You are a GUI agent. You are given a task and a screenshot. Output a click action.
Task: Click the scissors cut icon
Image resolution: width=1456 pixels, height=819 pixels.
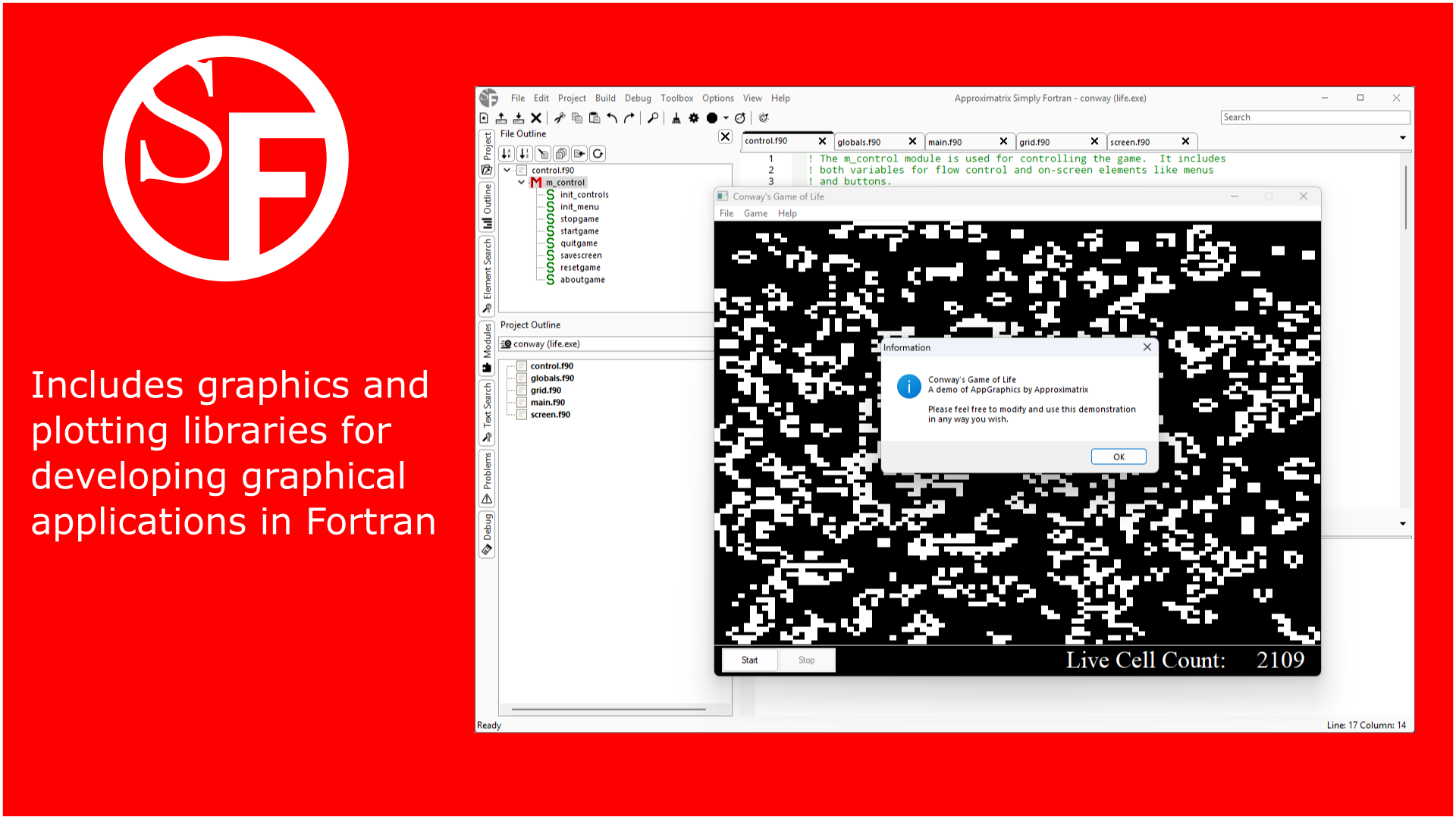click(560, 118)
